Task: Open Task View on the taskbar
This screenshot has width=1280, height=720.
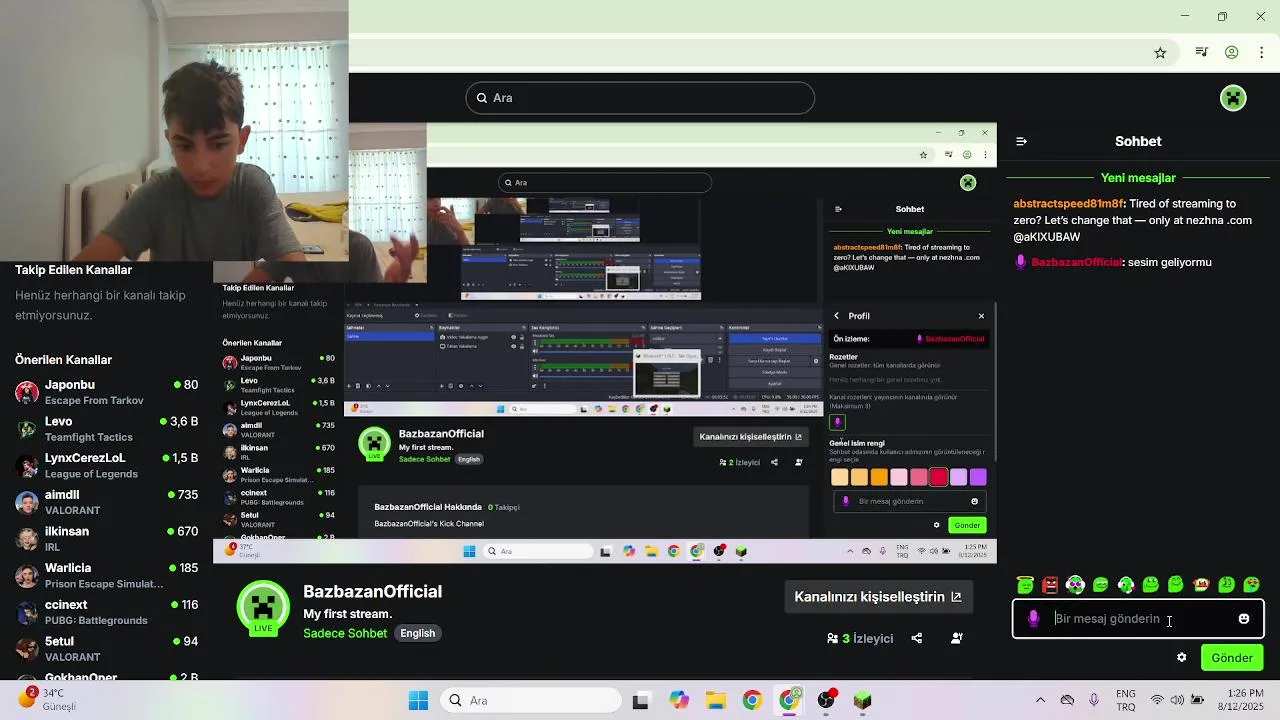Action: [641, 700]
